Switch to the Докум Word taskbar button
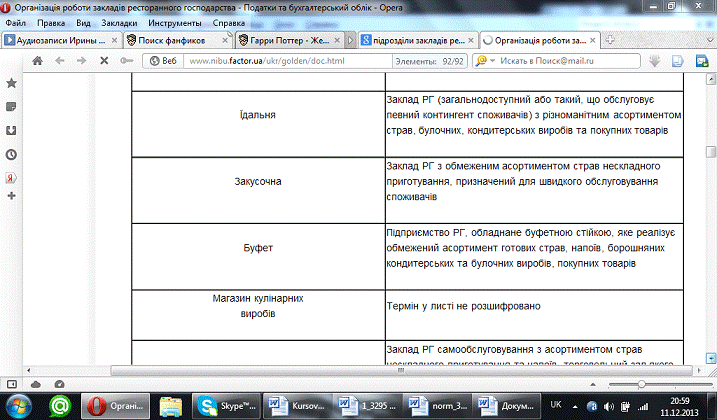717x420 pixels. 507,406
